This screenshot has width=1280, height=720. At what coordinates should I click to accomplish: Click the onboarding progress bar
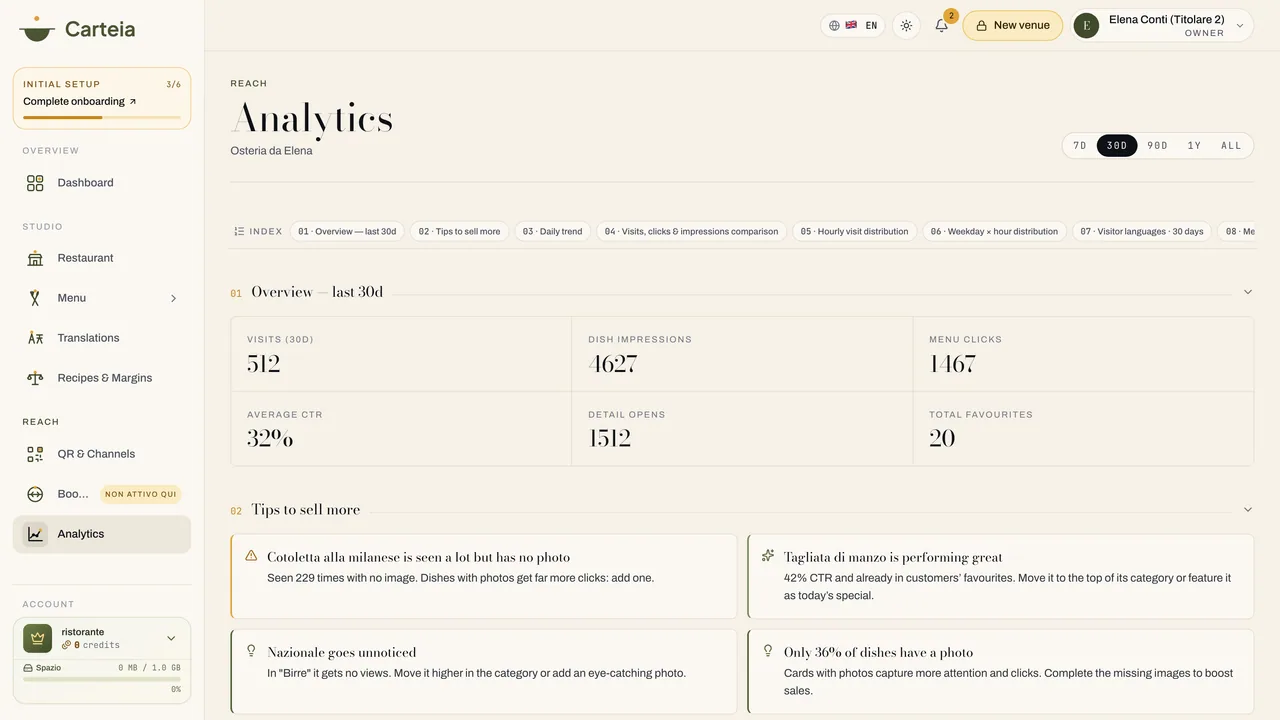(102, 117)
